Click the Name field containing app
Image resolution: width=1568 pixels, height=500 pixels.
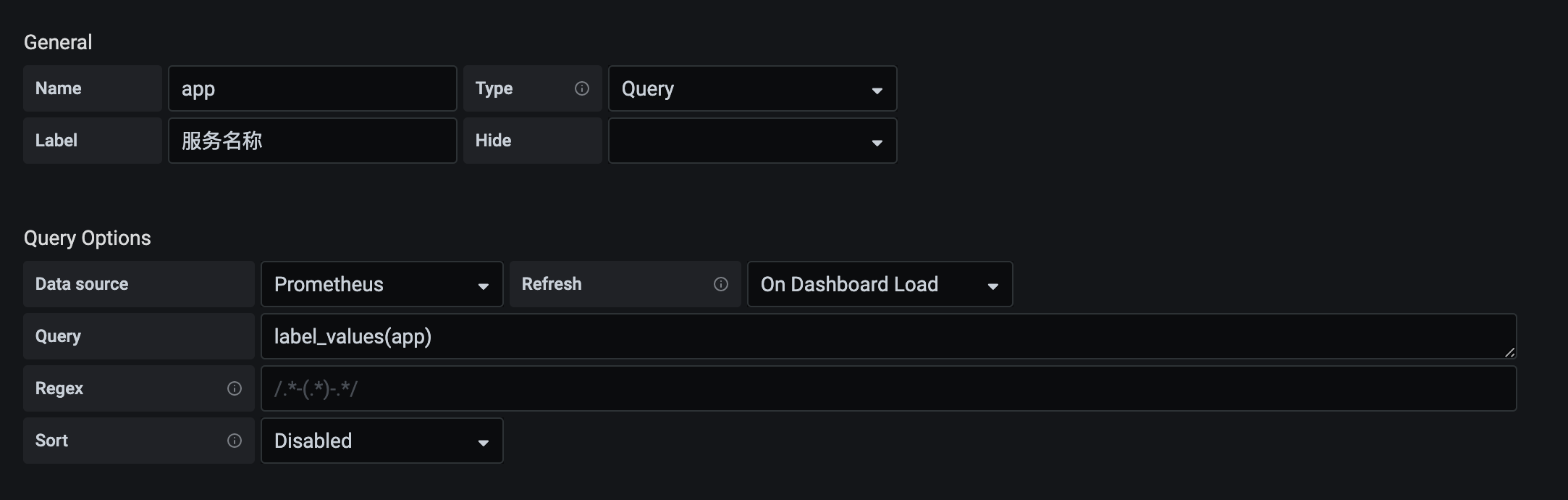(x=312, y=88)
